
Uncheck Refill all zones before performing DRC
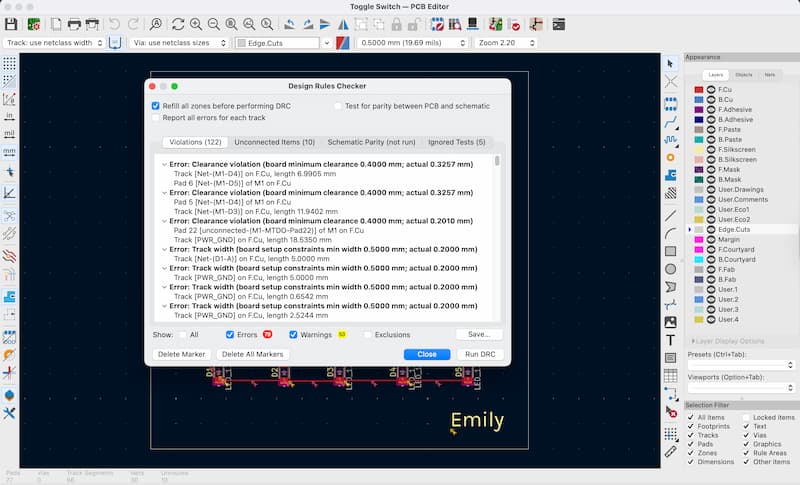(x=156, y=106)
